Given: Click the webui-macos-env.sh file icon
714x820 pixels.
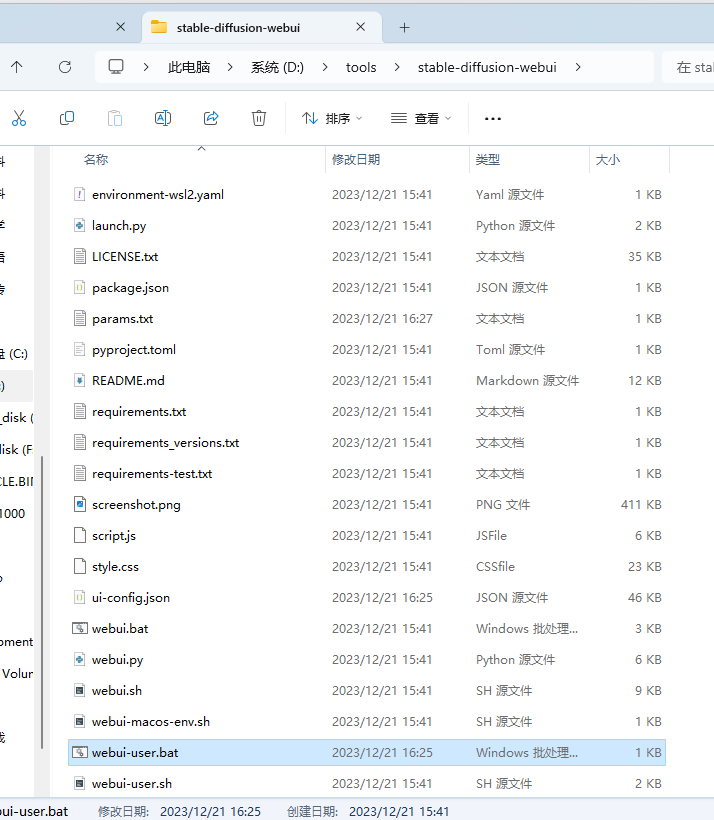Looking at the screenshot, I should point(80,721).
